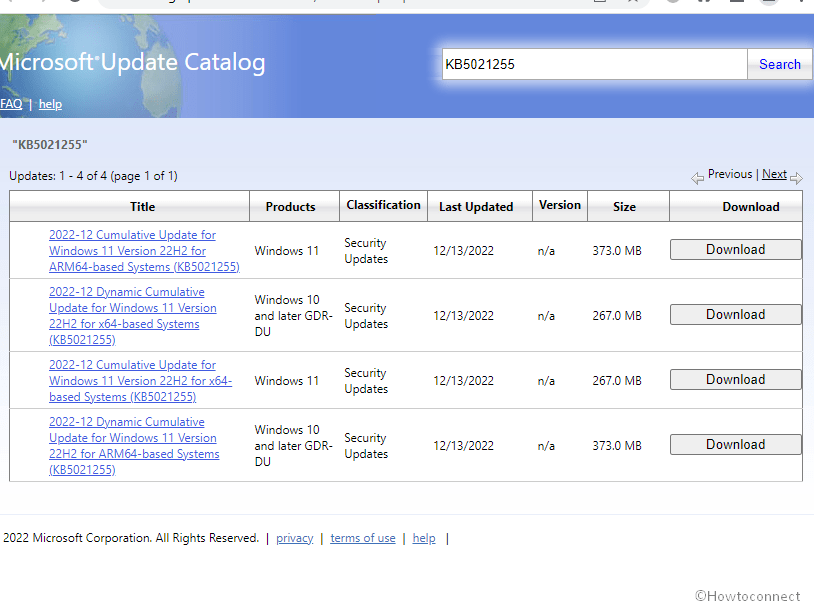This screenshot has width=814, height=612.
Task: Click the Search button
Action: 780,64
